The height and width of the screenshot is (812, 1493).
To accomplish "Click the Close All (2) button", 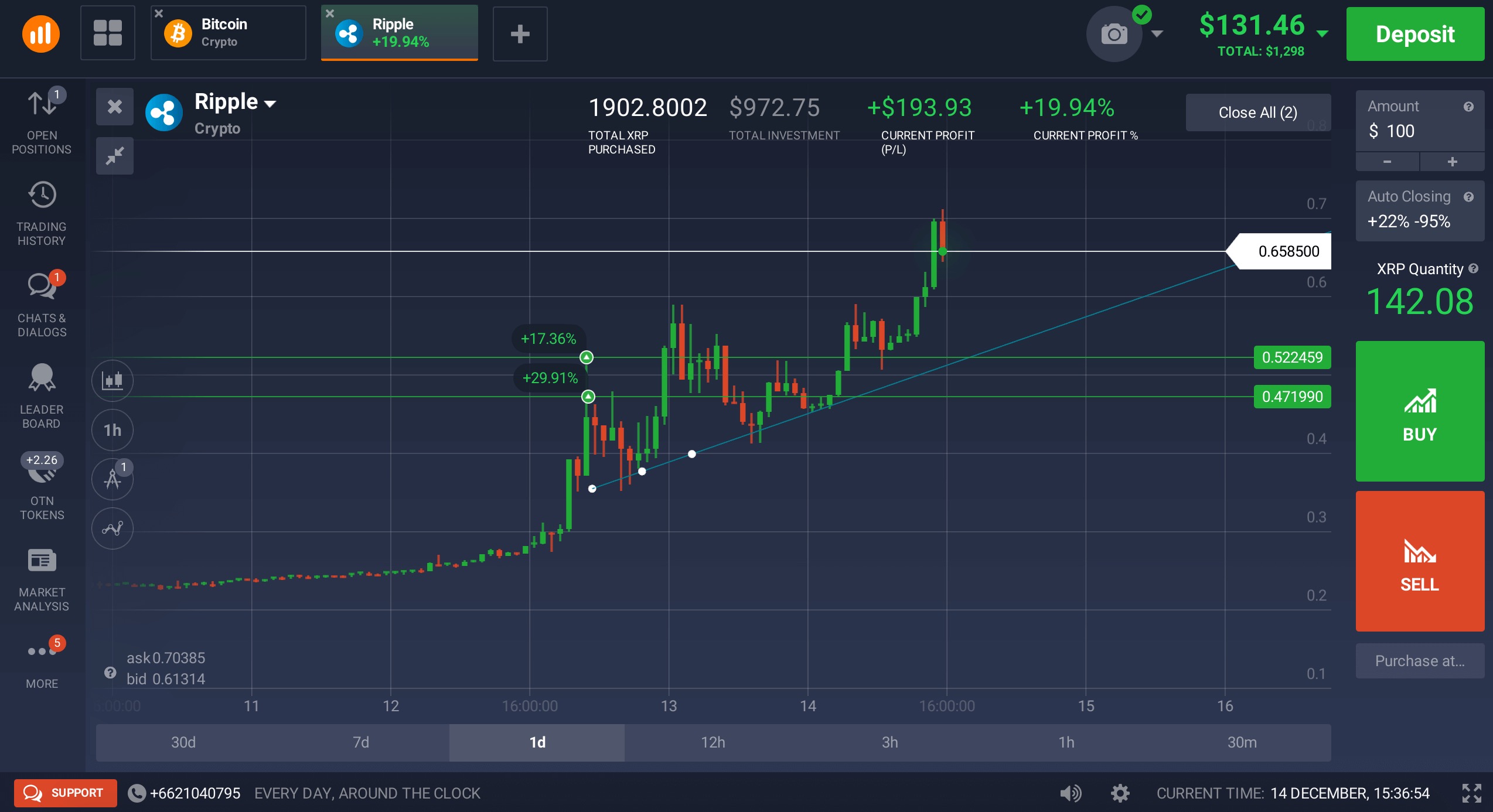I will pos(1258,112).
